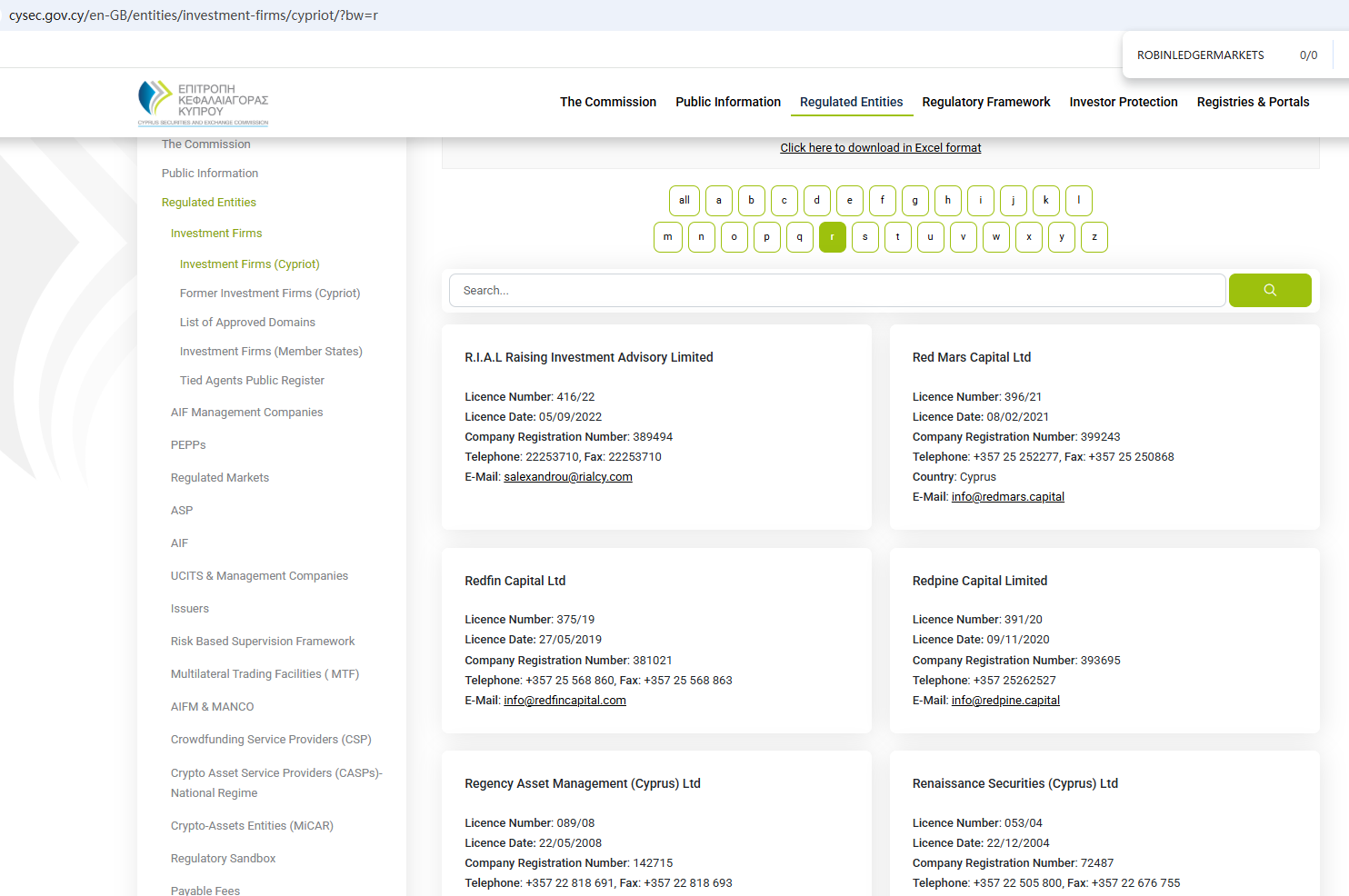Filter firms by letter 'a'
This screenshot has height=896, width=1349.
(718, 201)
